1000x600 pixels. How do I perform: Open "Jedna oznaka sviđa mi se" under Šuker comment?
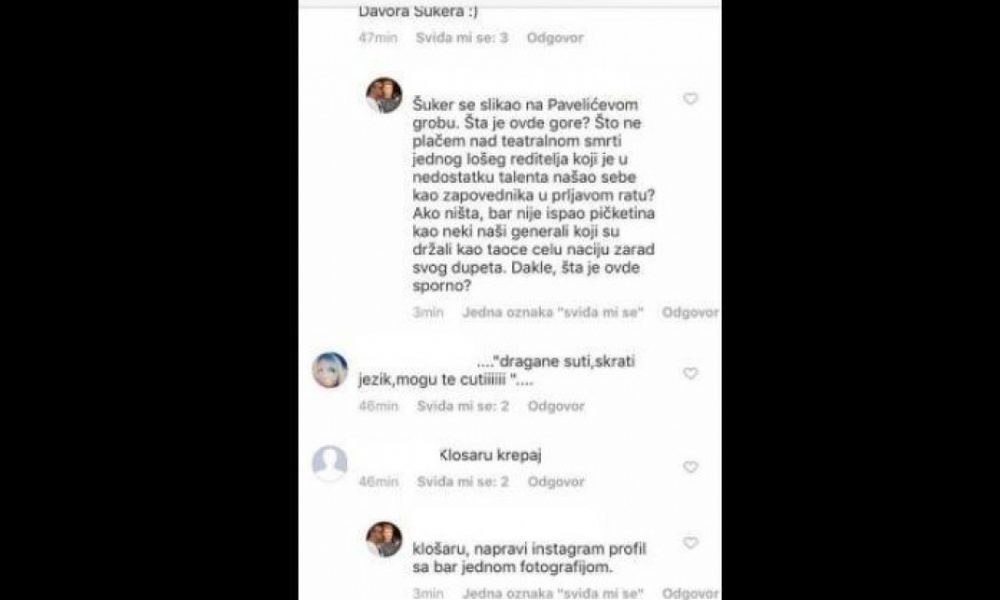553,312
